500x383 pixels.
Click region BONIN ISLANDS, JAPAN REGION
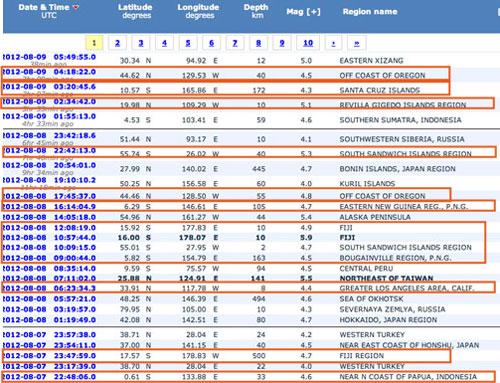pos(397,169)
